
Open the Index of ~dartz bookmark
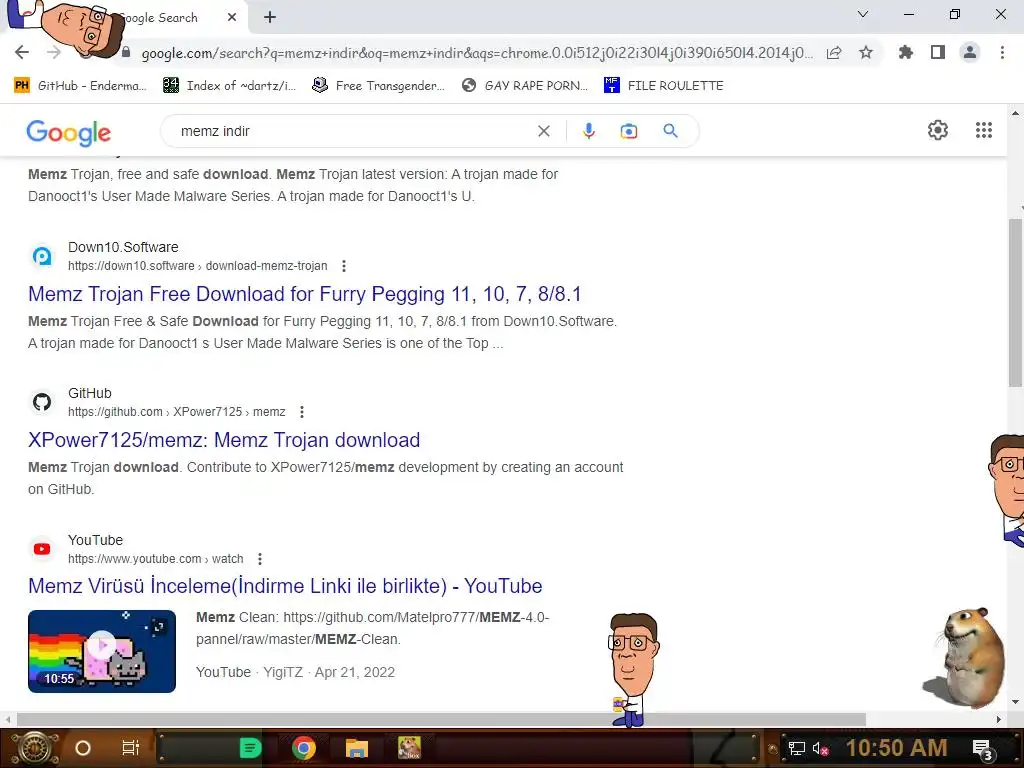[x=229, y=86]
